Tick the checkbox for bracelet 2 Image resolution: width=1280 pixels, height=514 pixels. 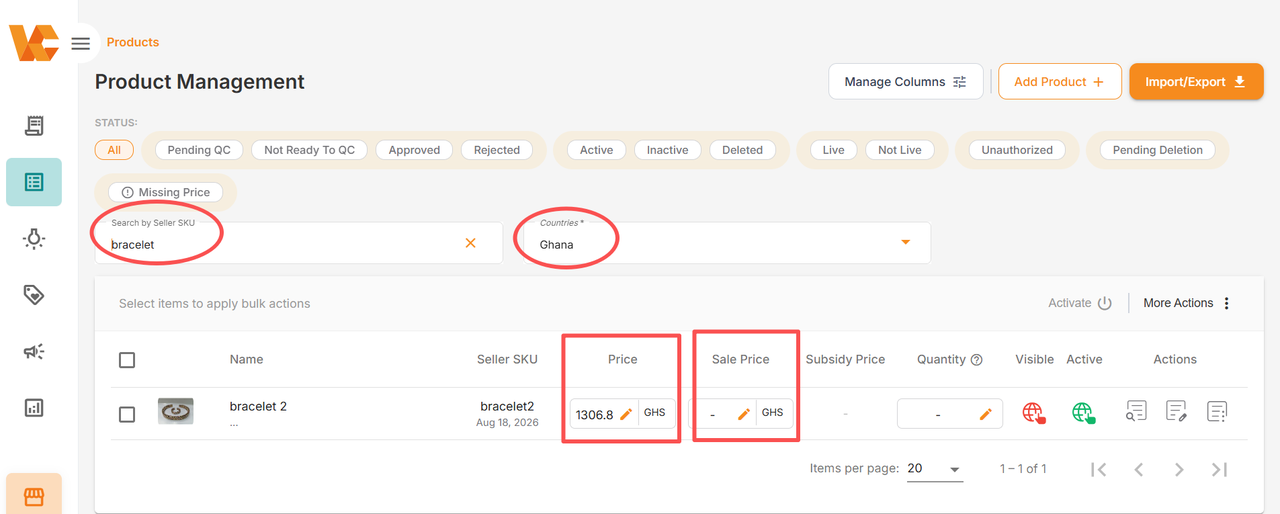127,414
